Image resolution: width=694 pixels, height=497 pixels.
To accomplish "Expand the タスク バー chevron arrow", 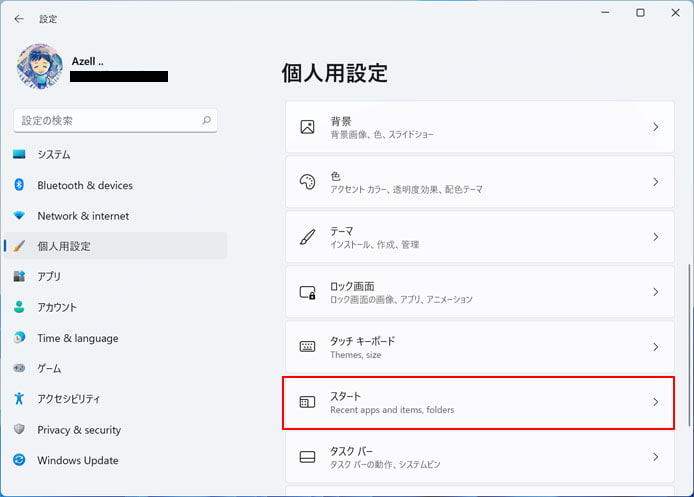I will 655,457.
